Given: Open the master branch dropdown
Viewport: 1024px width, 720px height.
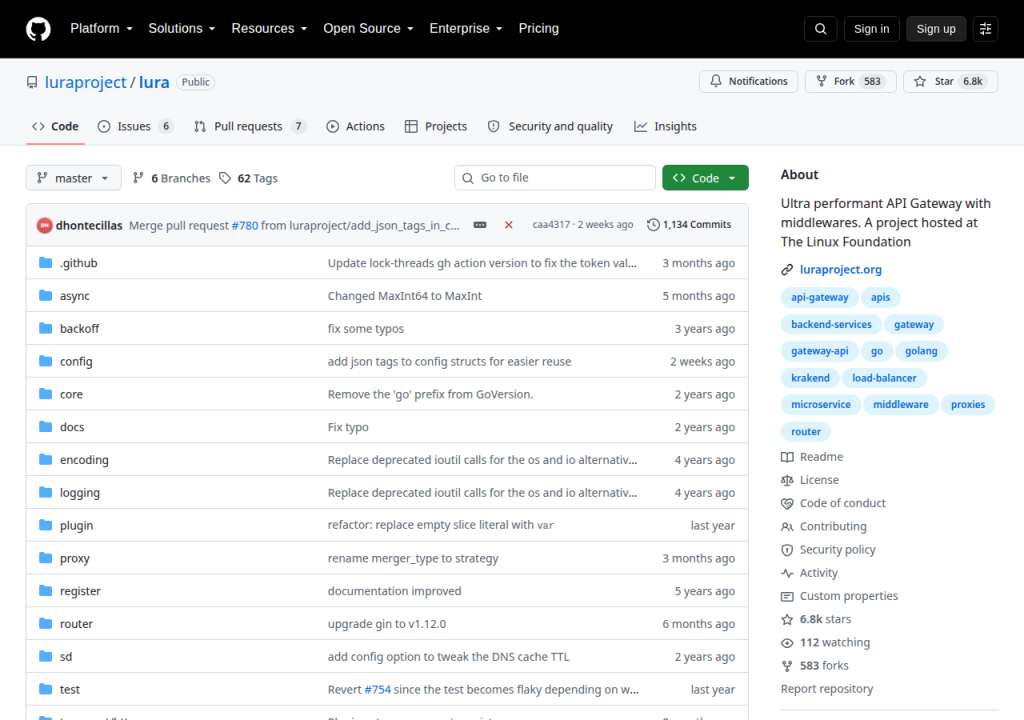Looking at the screenshot, I should (x=73, y=178).
